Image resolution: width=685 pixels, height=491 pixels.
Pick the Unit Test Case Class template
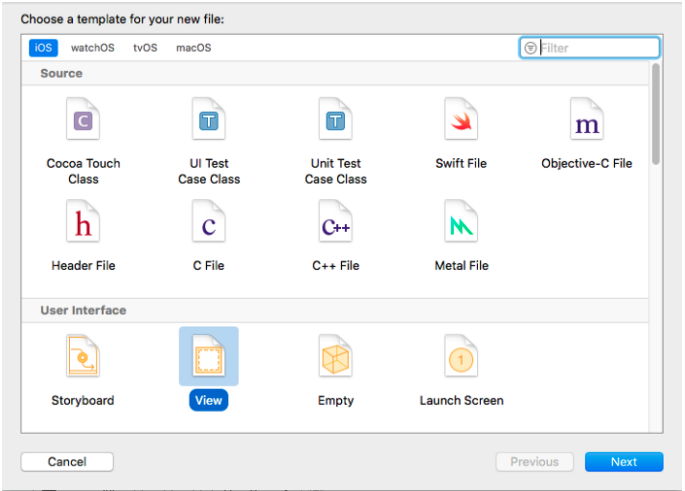(x=335, y=123)
